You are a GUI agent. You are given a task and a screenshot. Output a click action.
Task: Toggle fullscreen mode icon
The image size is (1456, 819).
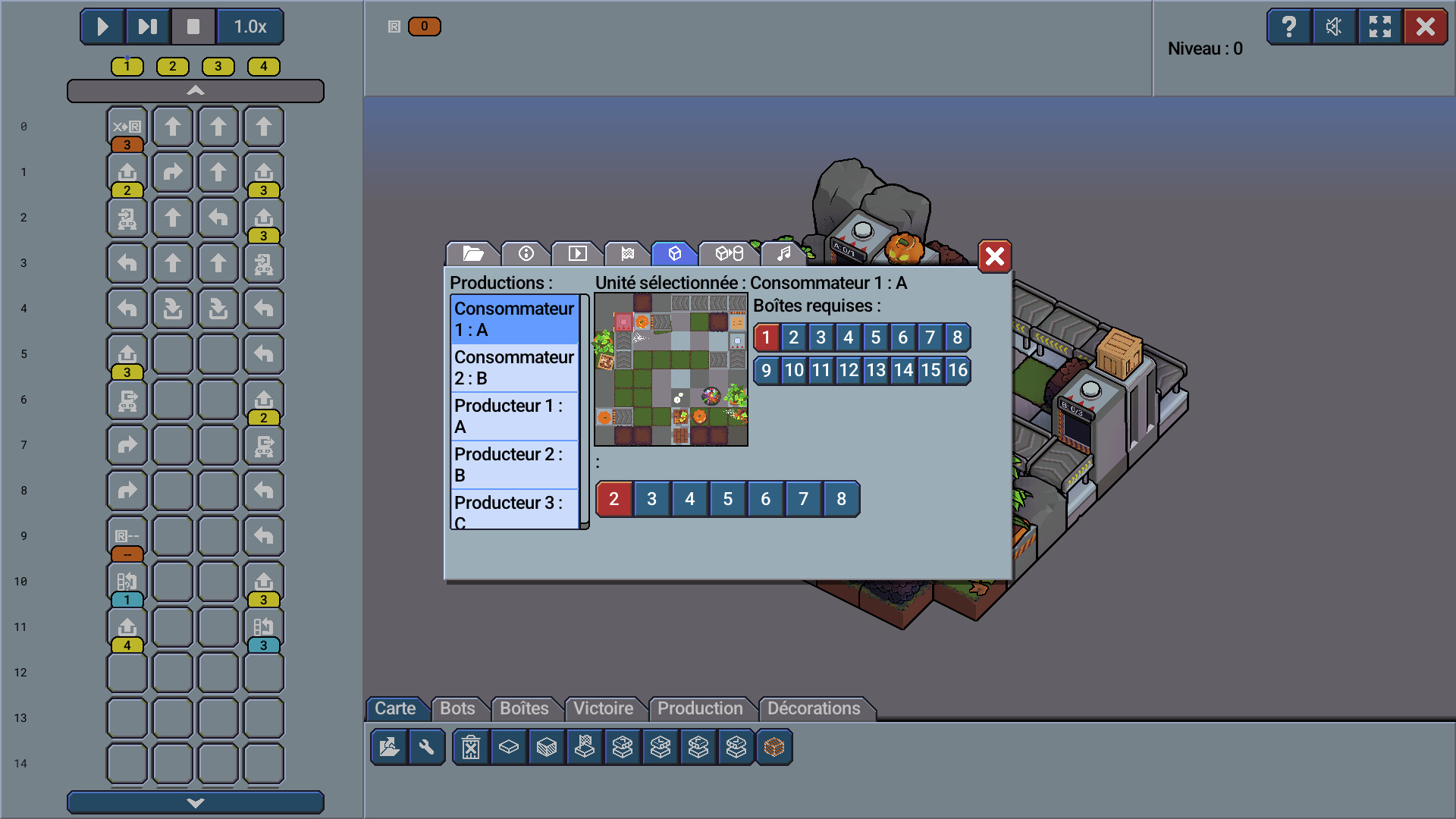pos(1379,27)
